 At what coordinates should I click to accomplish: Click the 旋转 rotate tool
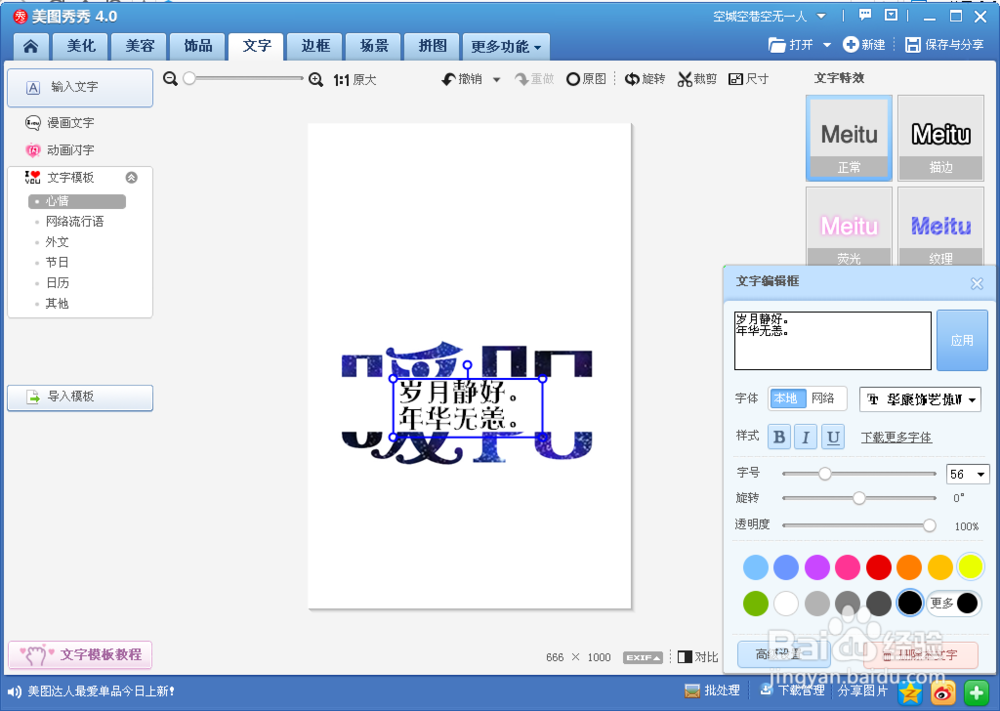click(x=644, y=79)
